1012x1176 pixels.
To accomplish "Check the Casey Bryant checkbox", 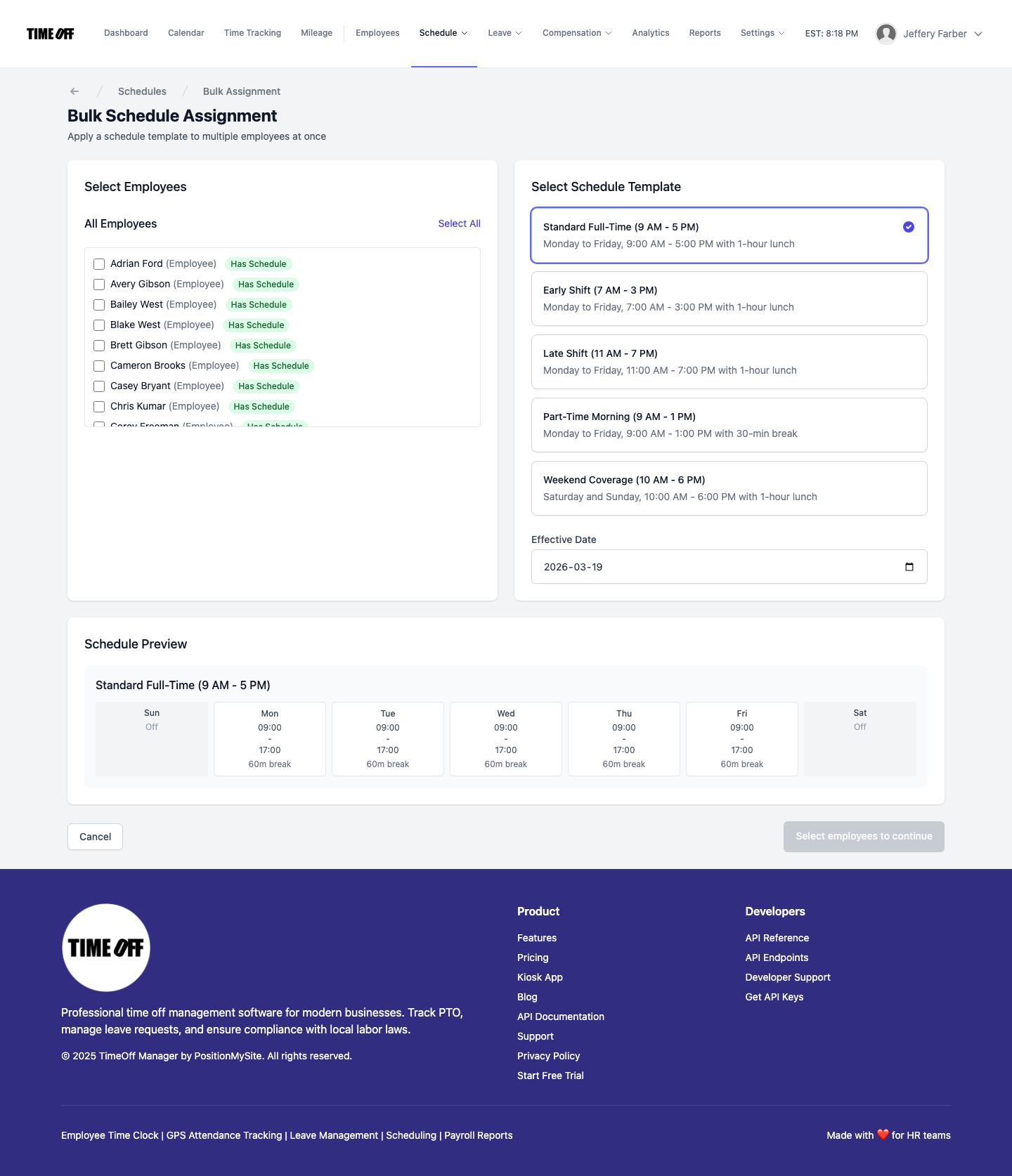I will [99, 386].
